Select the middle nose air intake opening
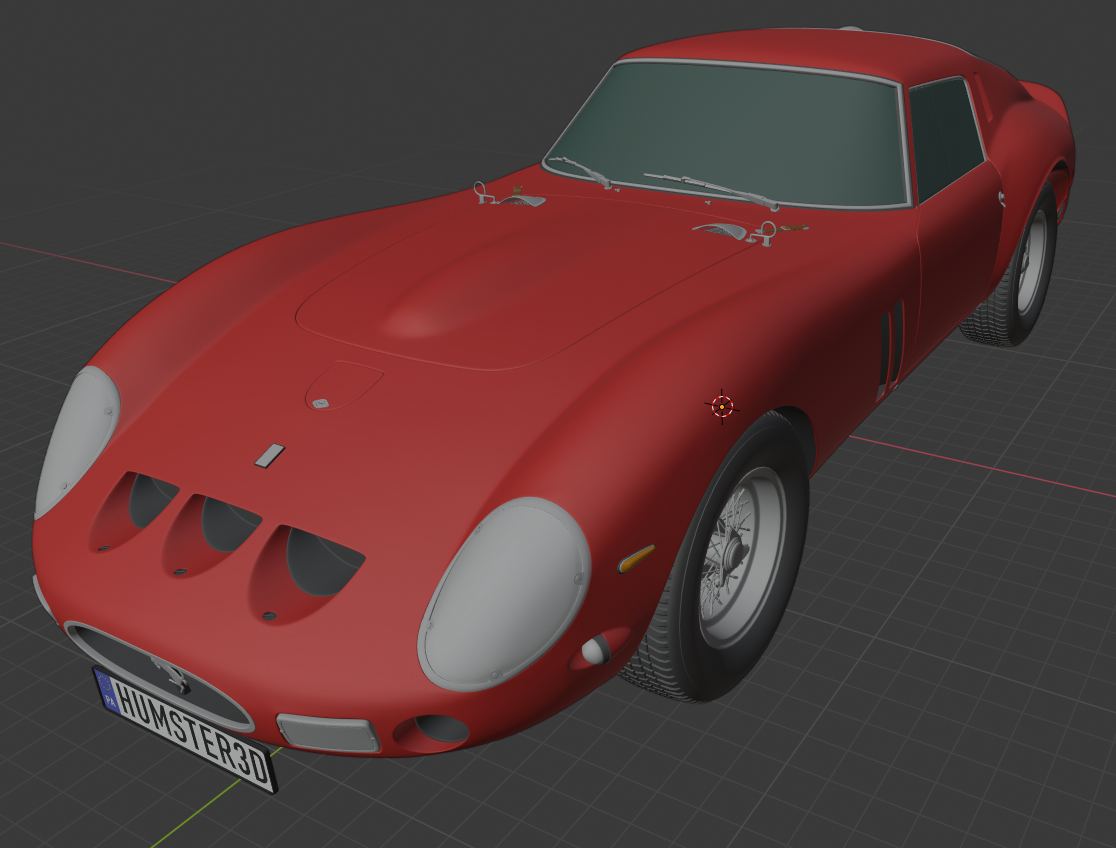The image size is (1116, 848). pyautogui.click(x=214, y=533)
